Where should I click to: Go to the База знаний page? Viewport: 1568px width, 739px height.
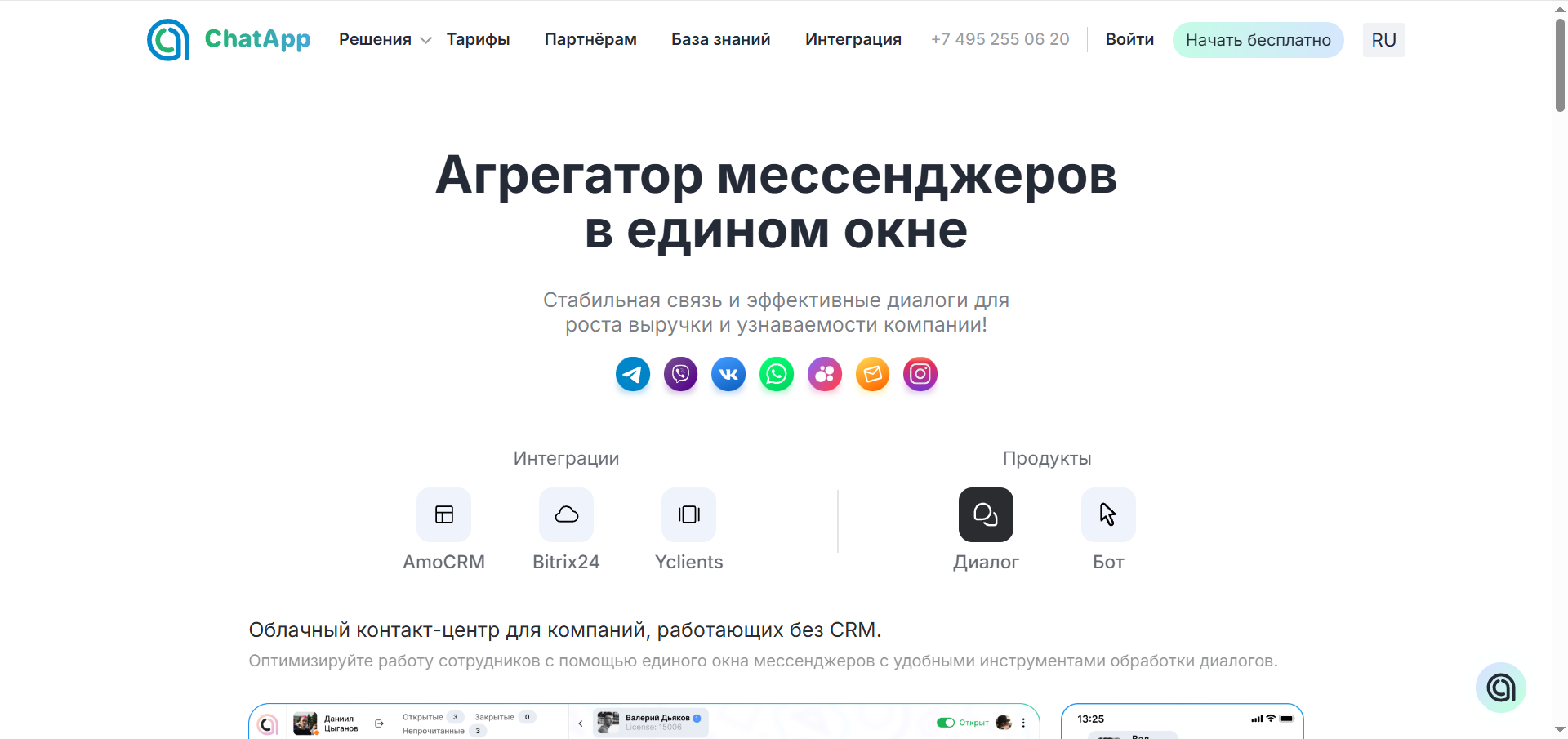click(720, 40)
